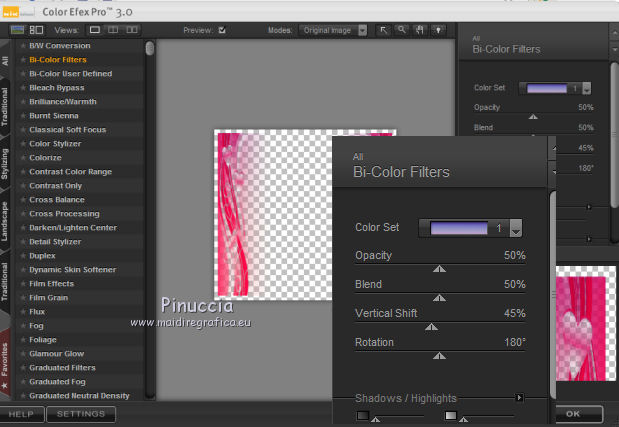Click the light highlights swatch in the enlarged panel
This screenshot has width=619, height=427.
(450, 415)
